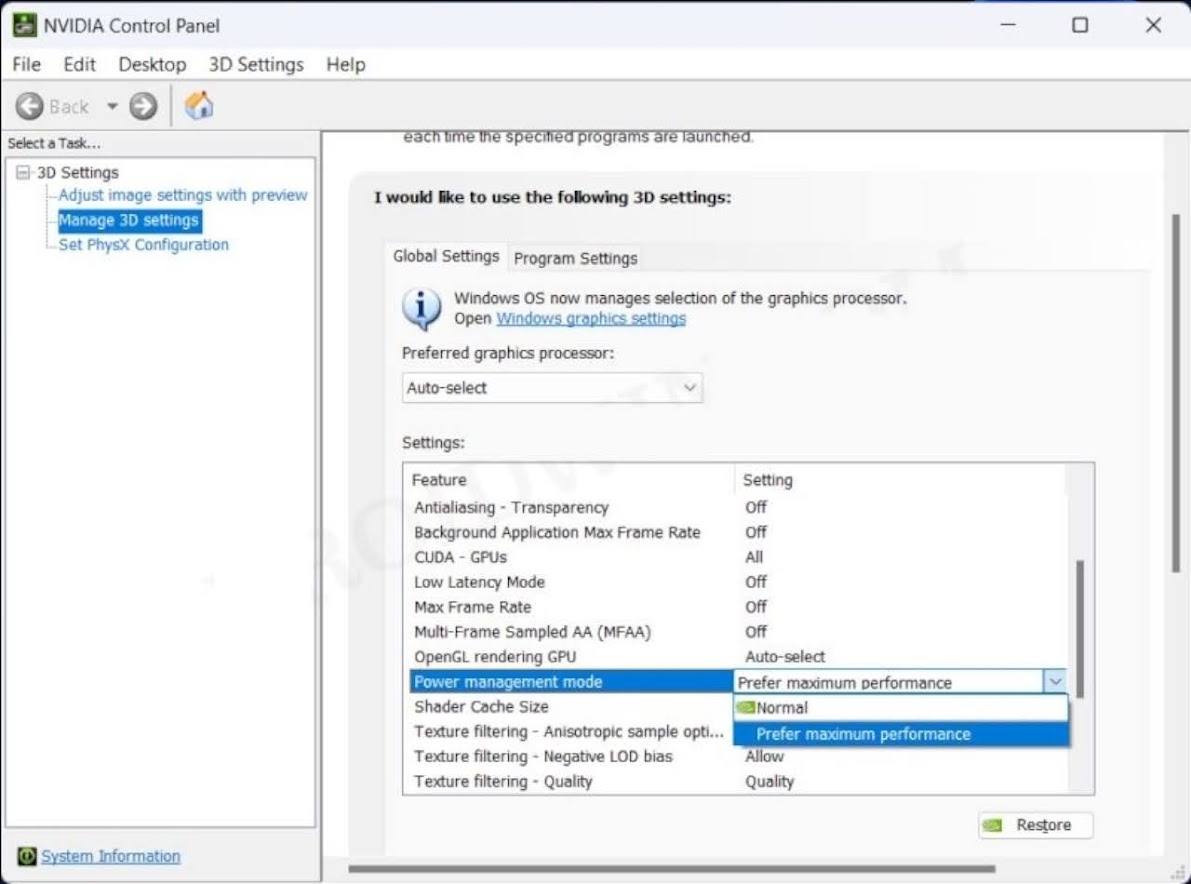Open the Windows graphics settings link

pos(591,318)
